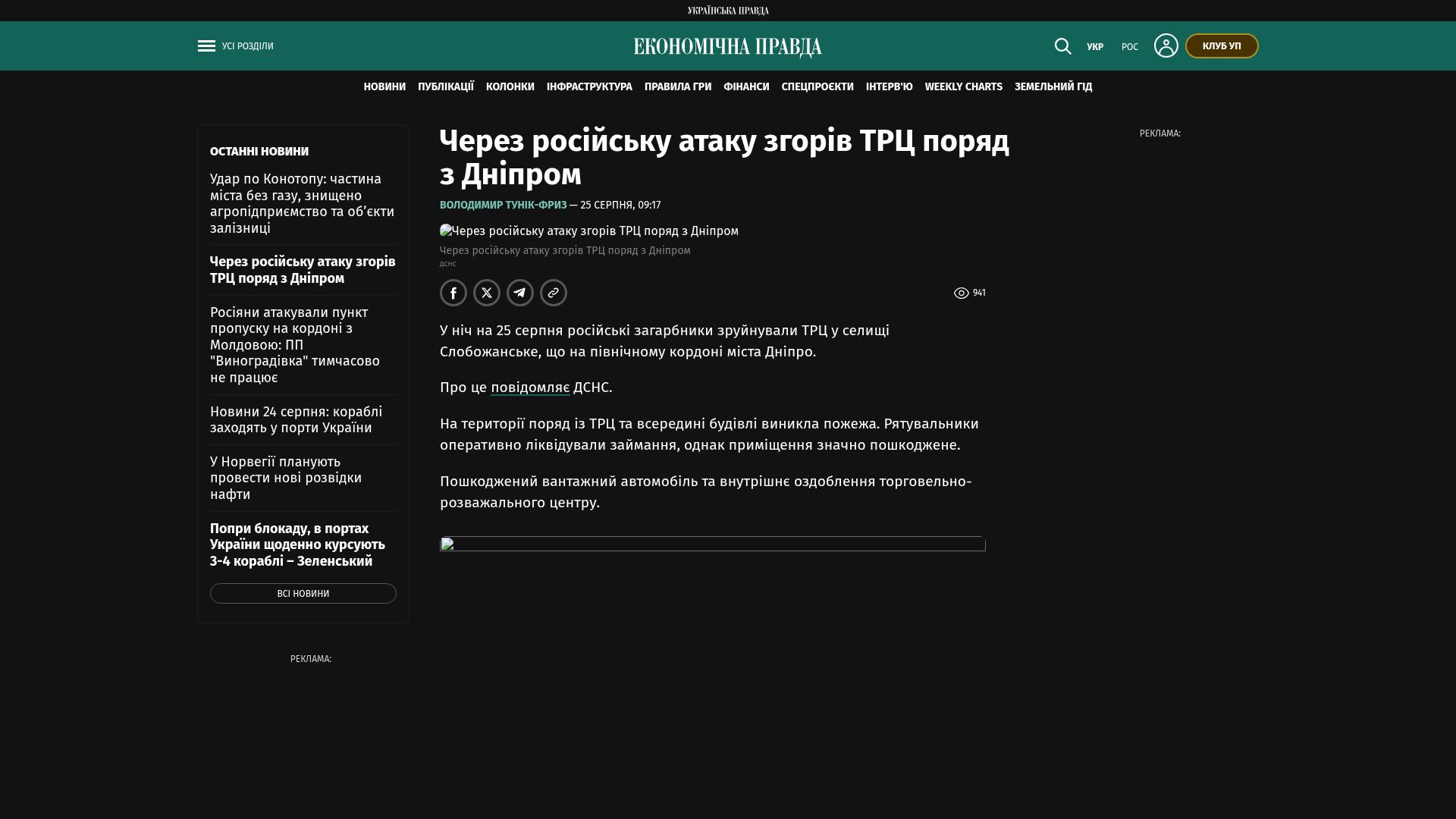Click the Економічна правда logo
The image size is (1456, 819).
pyautogui.click(x=728, y=47)
